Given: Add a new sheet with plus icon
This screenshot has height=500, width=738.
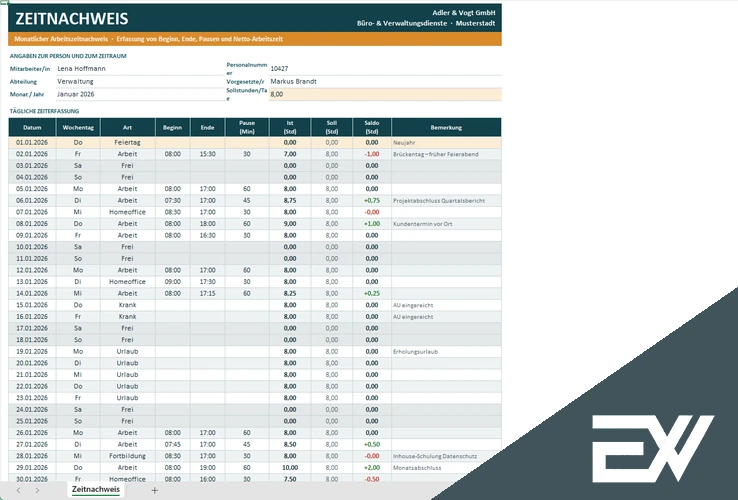Looking at the screenshot, I should pyautogui.click(x=154, y=491).
